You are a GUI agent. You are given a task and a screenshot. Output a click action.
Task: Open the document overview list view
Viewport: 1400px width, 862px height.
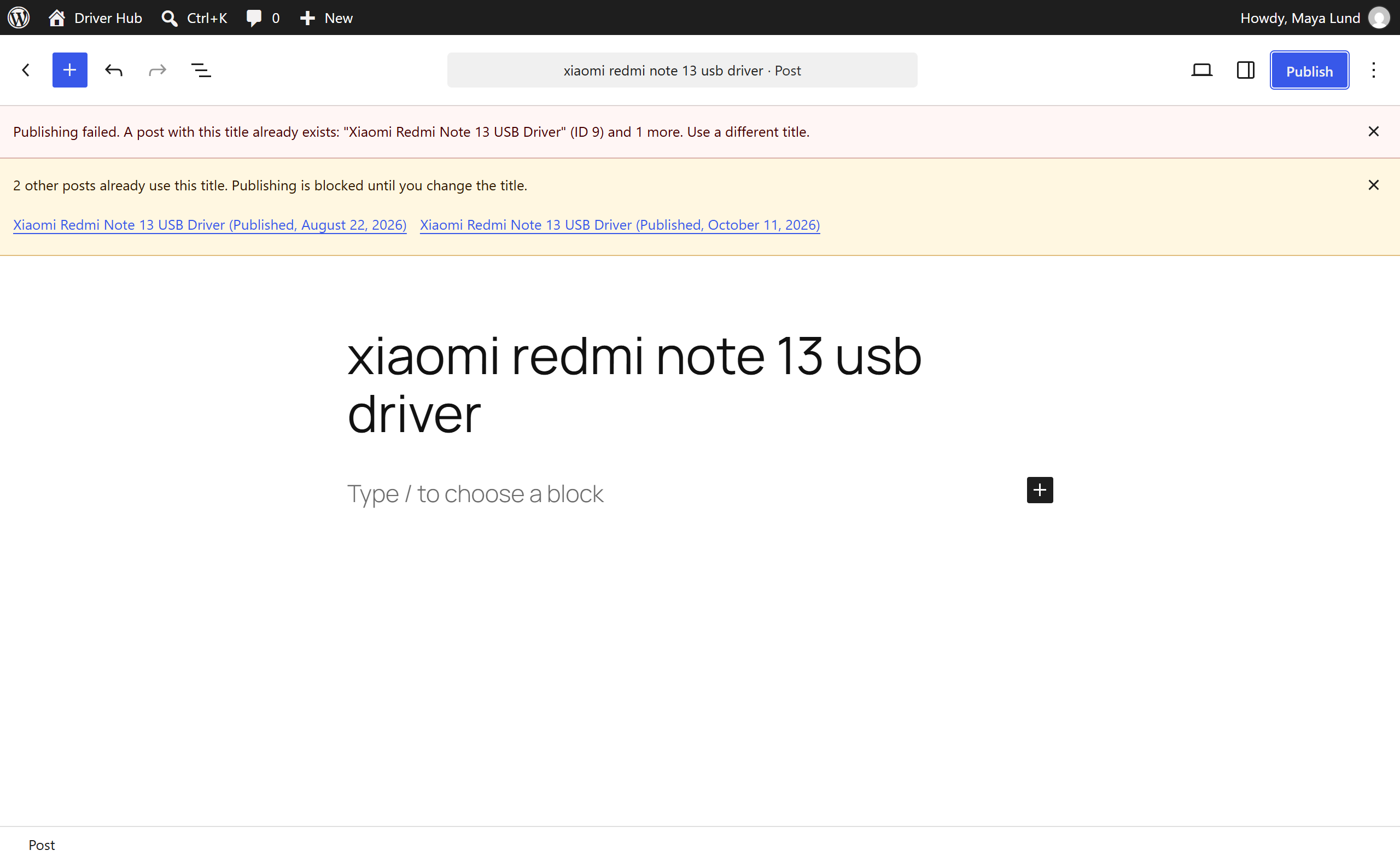(x=201, y=70)
